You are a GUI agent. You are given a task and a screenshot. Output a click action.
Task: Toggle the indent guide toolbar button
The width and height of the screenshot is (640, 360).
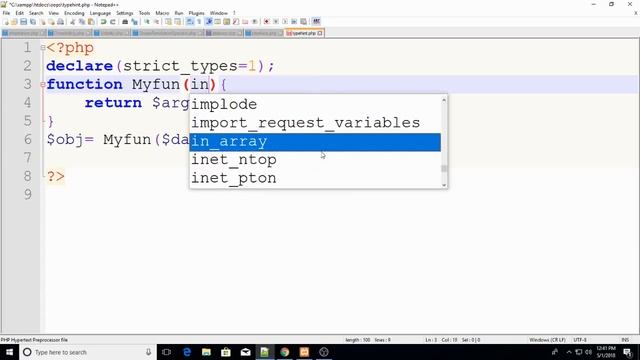point(208,21)
